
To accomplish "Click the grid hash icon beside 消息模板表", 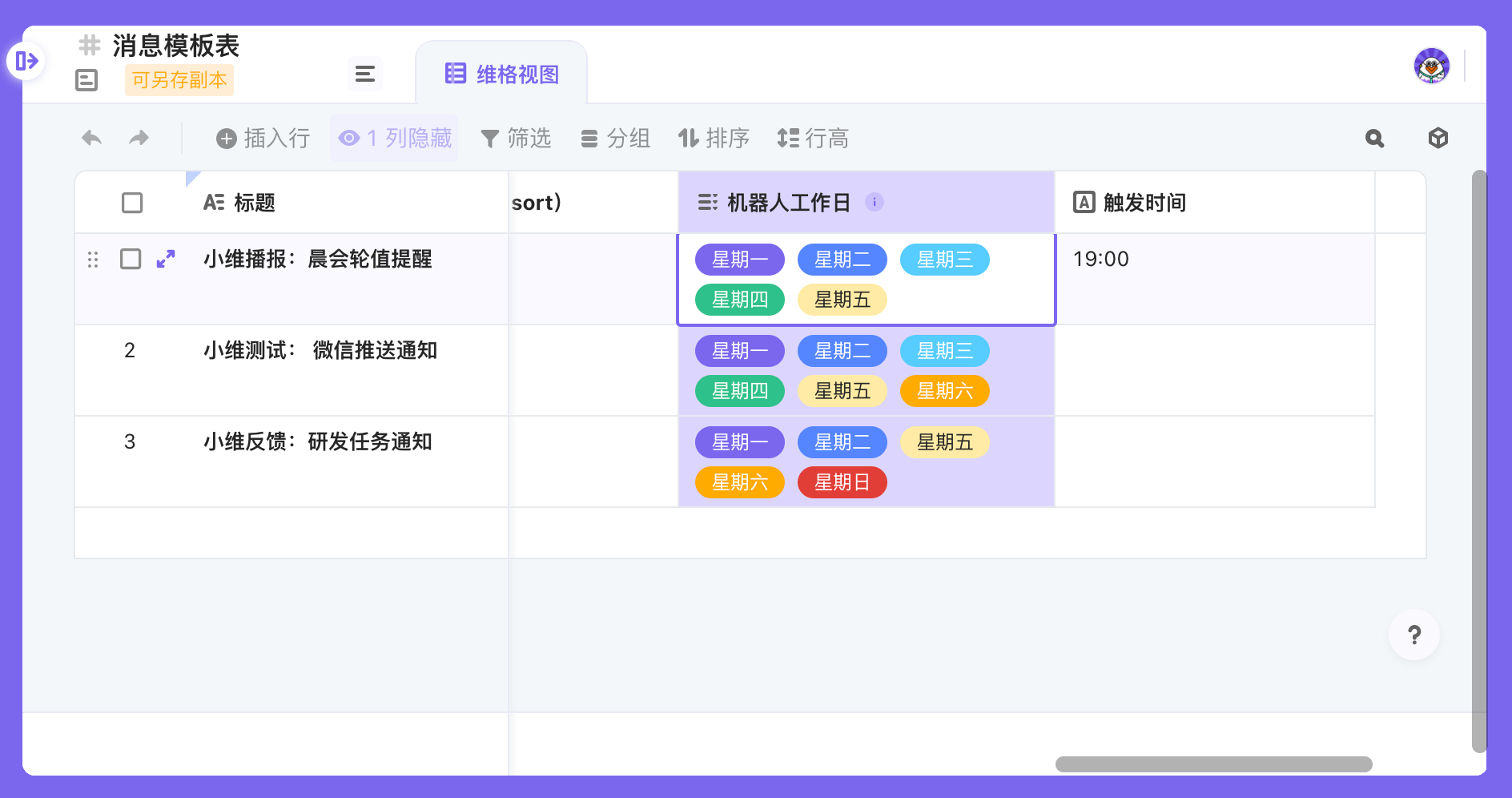I will [x=90, y=45].
